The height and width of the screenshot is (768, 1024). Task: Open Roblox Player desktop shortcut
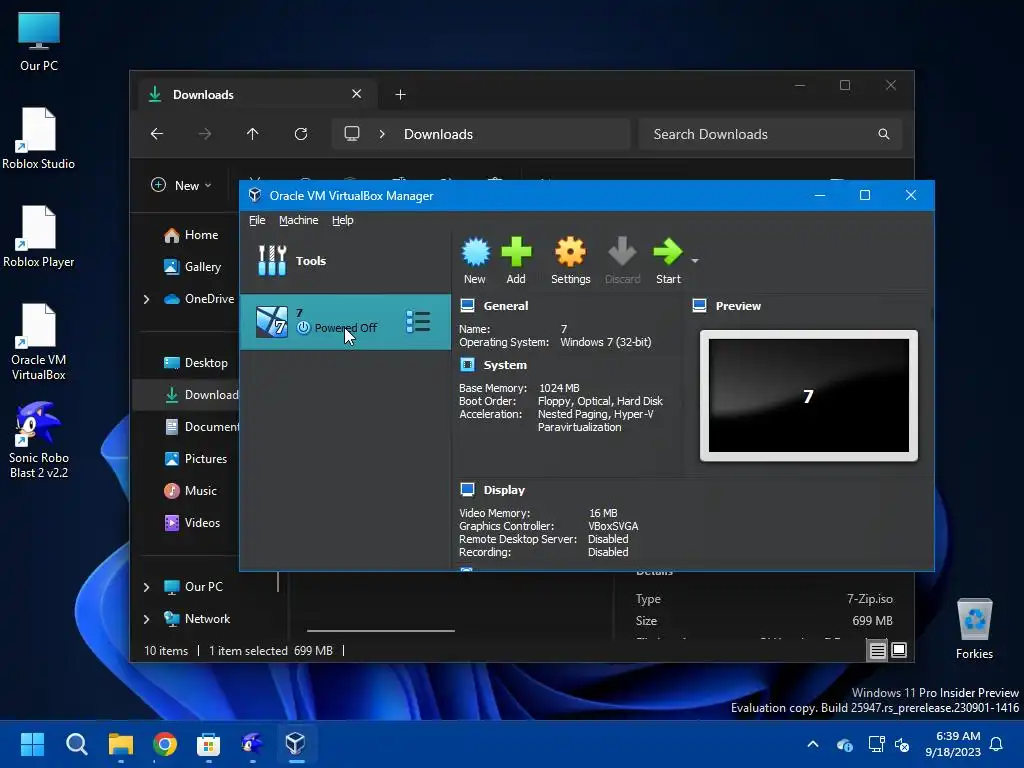tap(39, 236)
